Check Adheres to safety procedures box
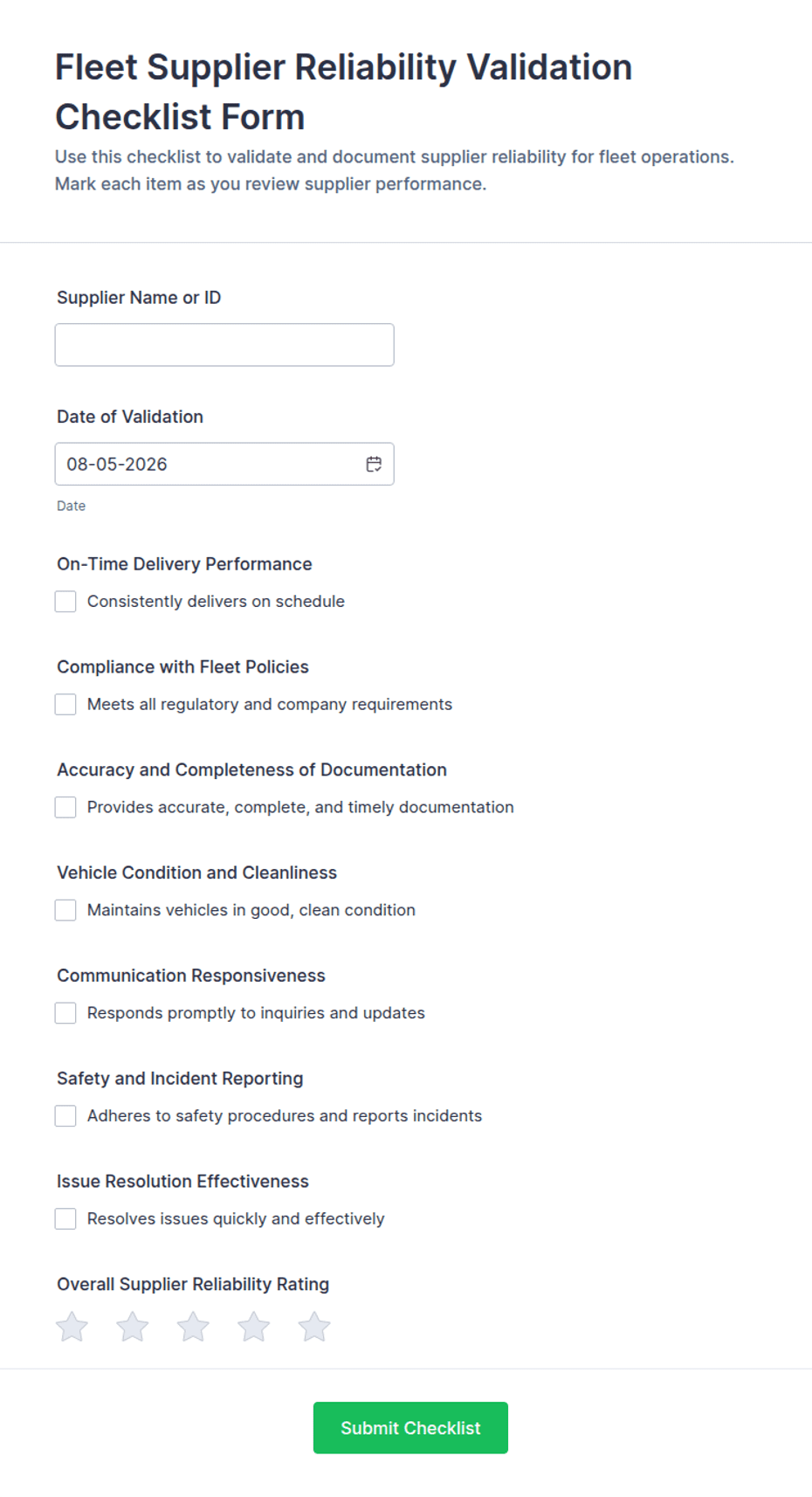 click(65, 1115)
